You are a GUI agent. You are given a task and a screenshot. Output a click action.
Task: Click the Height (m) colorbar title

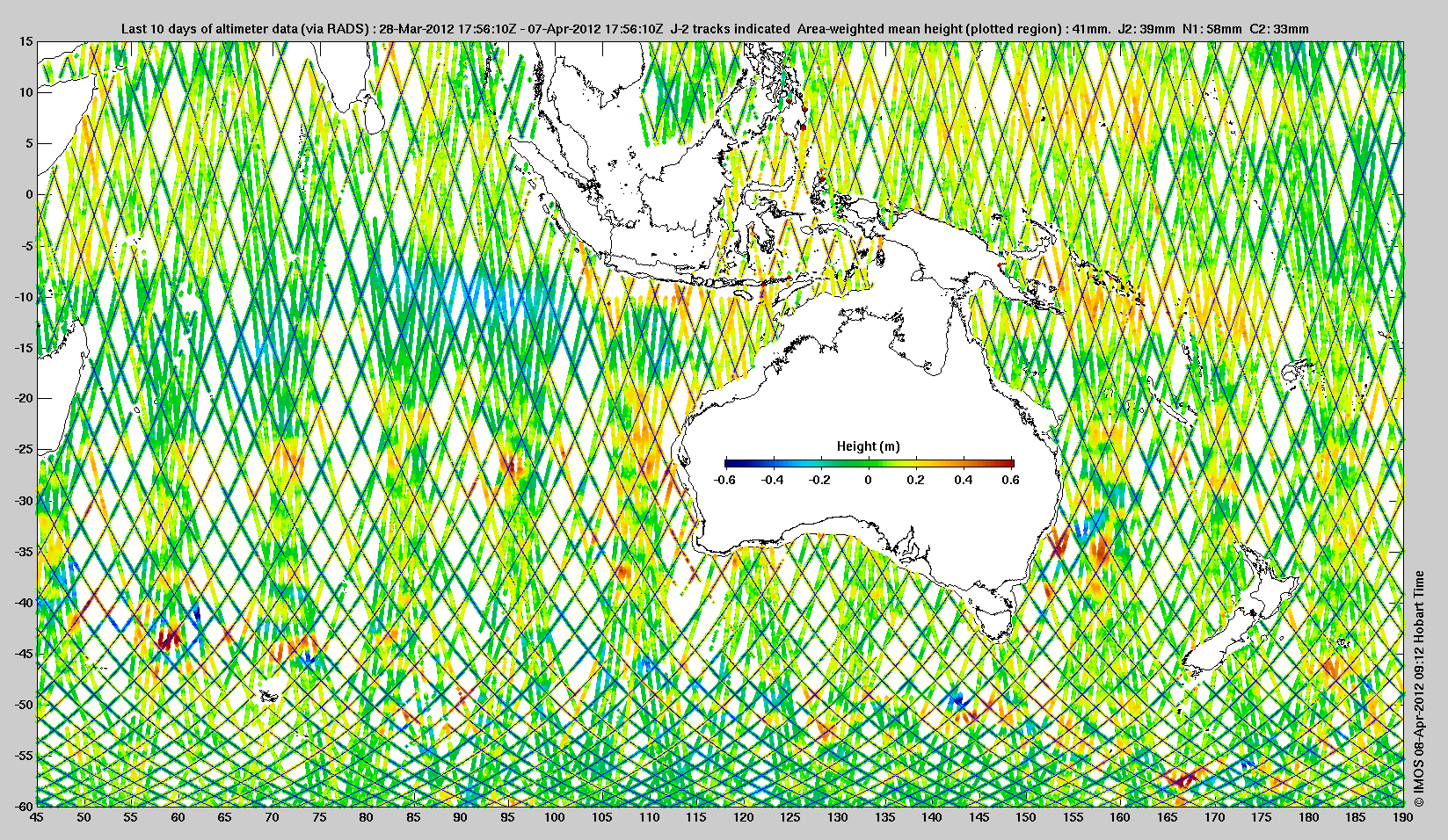868,446
